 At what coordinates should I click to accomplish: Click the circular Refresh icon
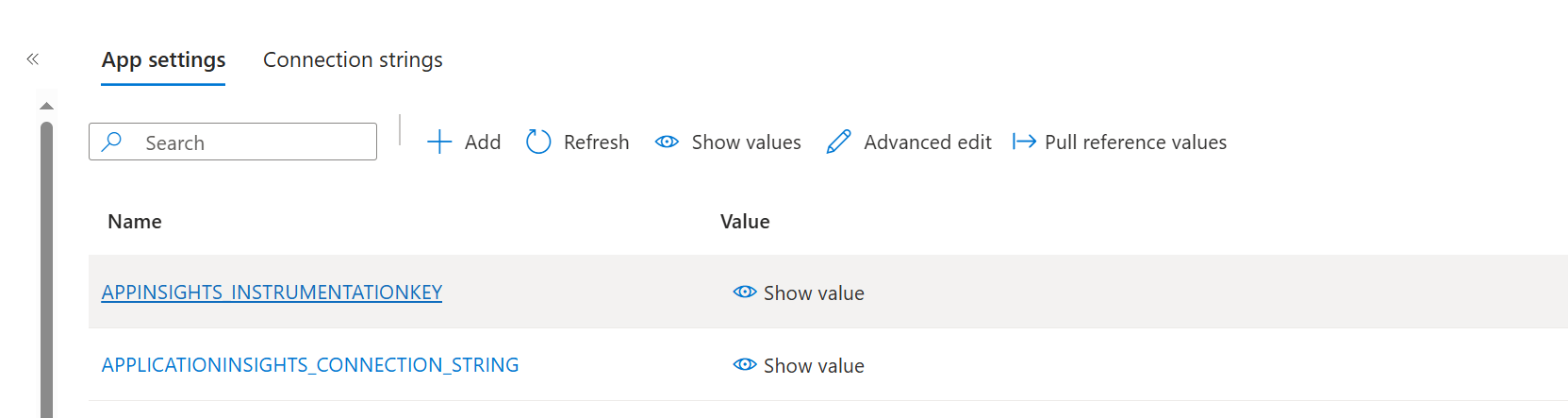pyautogui.click(x=538, y=142)
